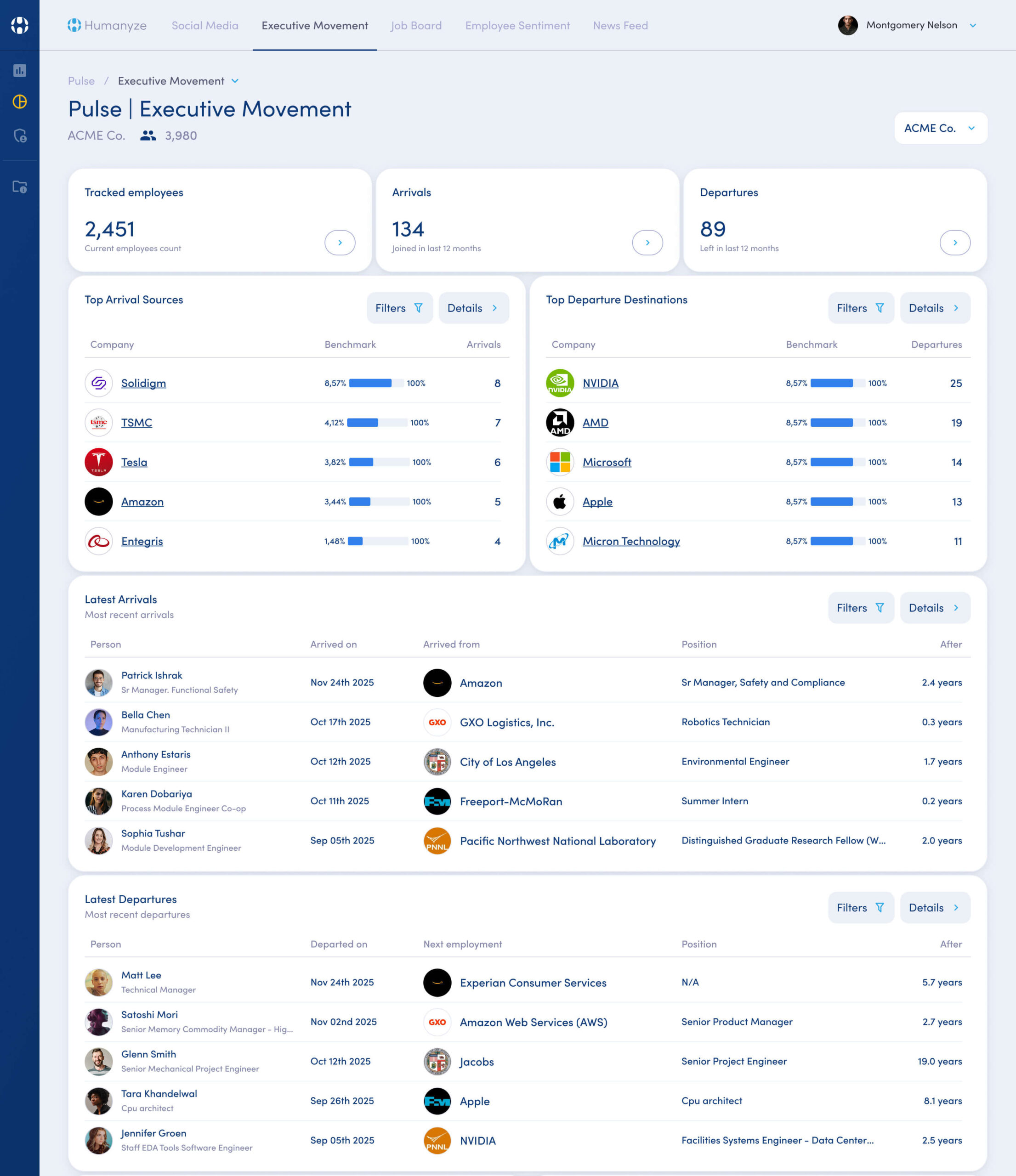View Details for Latest Arrivals
The width and height of the screenshot is (1016, 1176).
click(936, 608)
